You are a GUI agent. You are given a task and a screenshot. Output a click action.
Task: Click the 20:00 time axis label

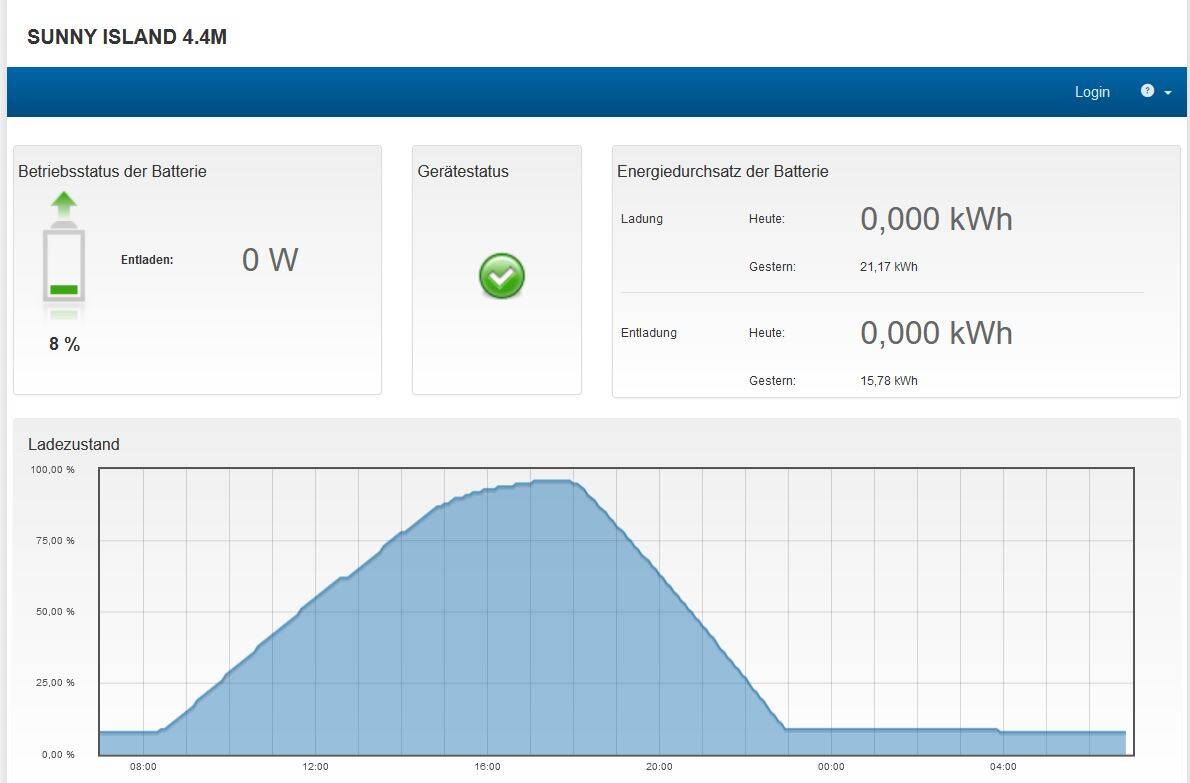pos(659,766)
